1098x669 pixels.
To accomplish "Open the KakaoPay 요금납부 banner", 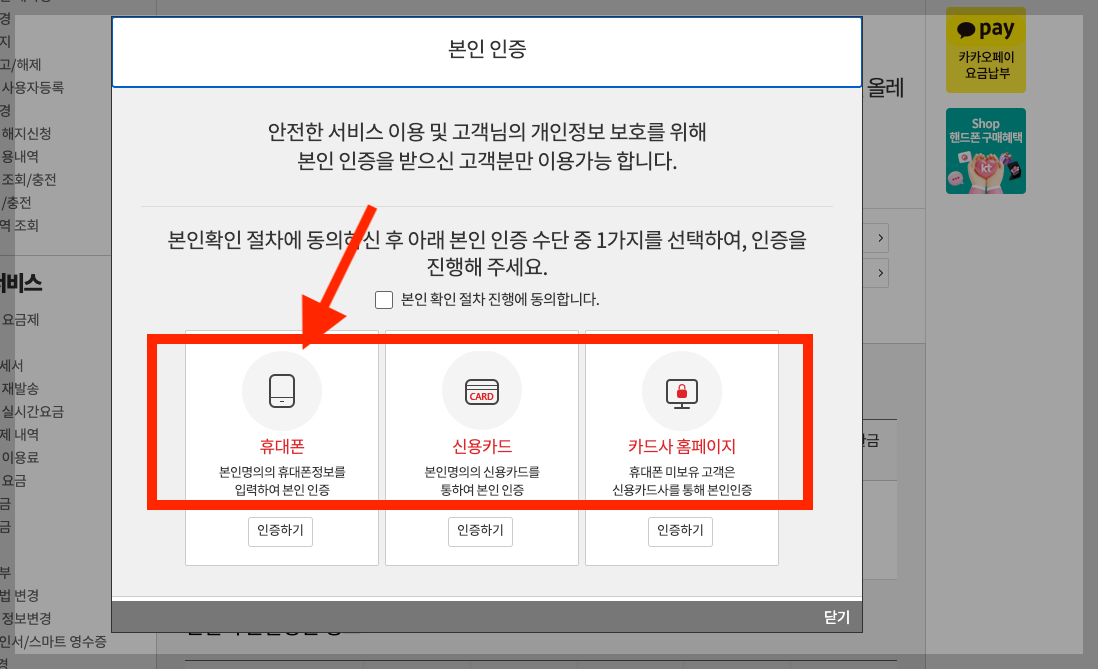I will 985,50.
